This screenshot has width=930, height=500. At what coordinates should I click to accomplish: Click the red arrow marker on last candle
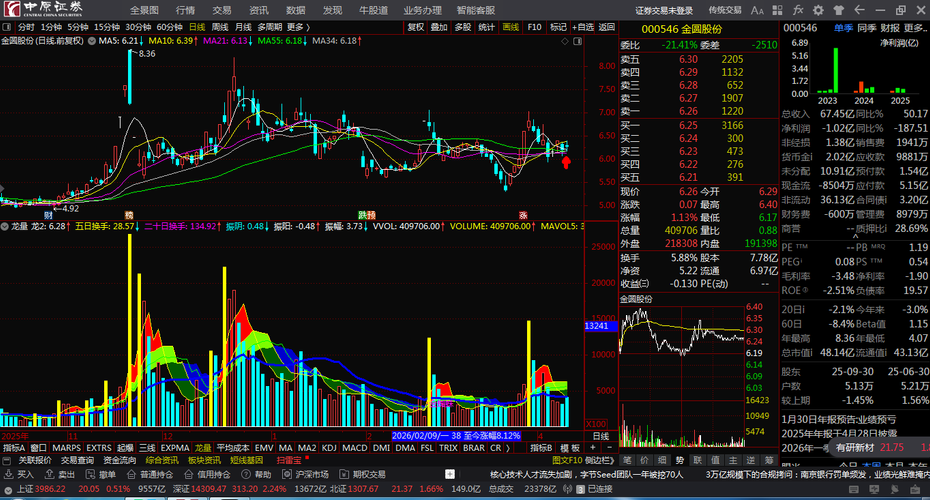[566, 162]
